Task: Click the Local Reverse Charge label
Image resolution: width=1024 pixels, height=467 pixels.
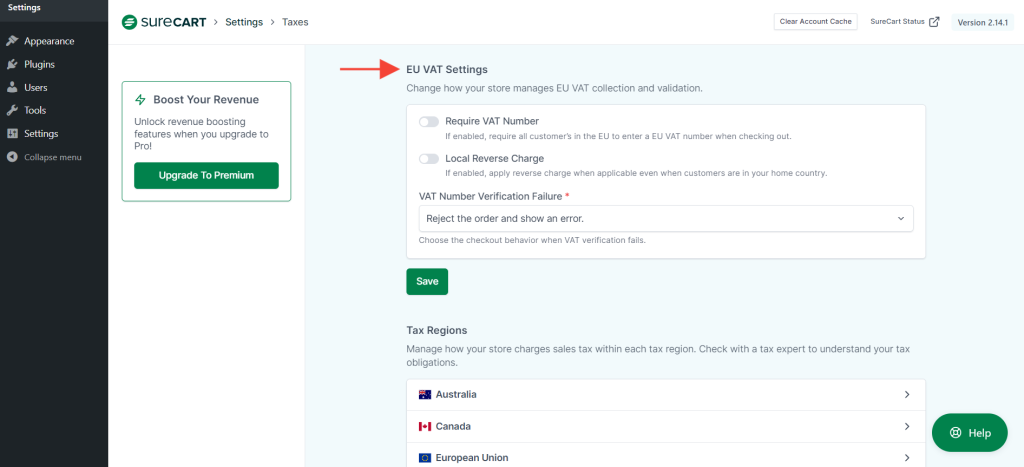Action: click(494, 158)
